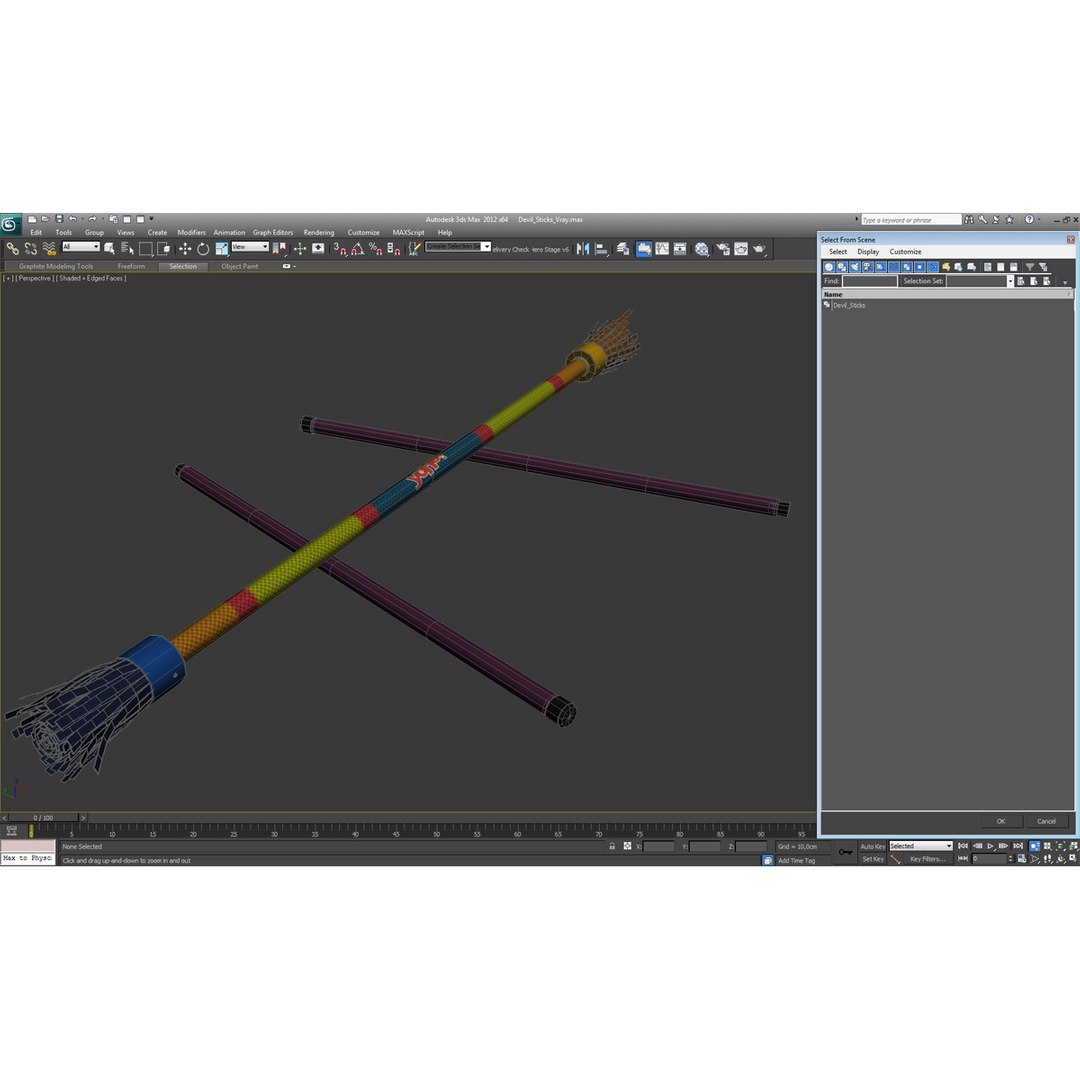Image resolution: width=1080 pixels, height=1080 pixels.
Task: Open the reference coordinate system View dropdown
Action: 250,247
